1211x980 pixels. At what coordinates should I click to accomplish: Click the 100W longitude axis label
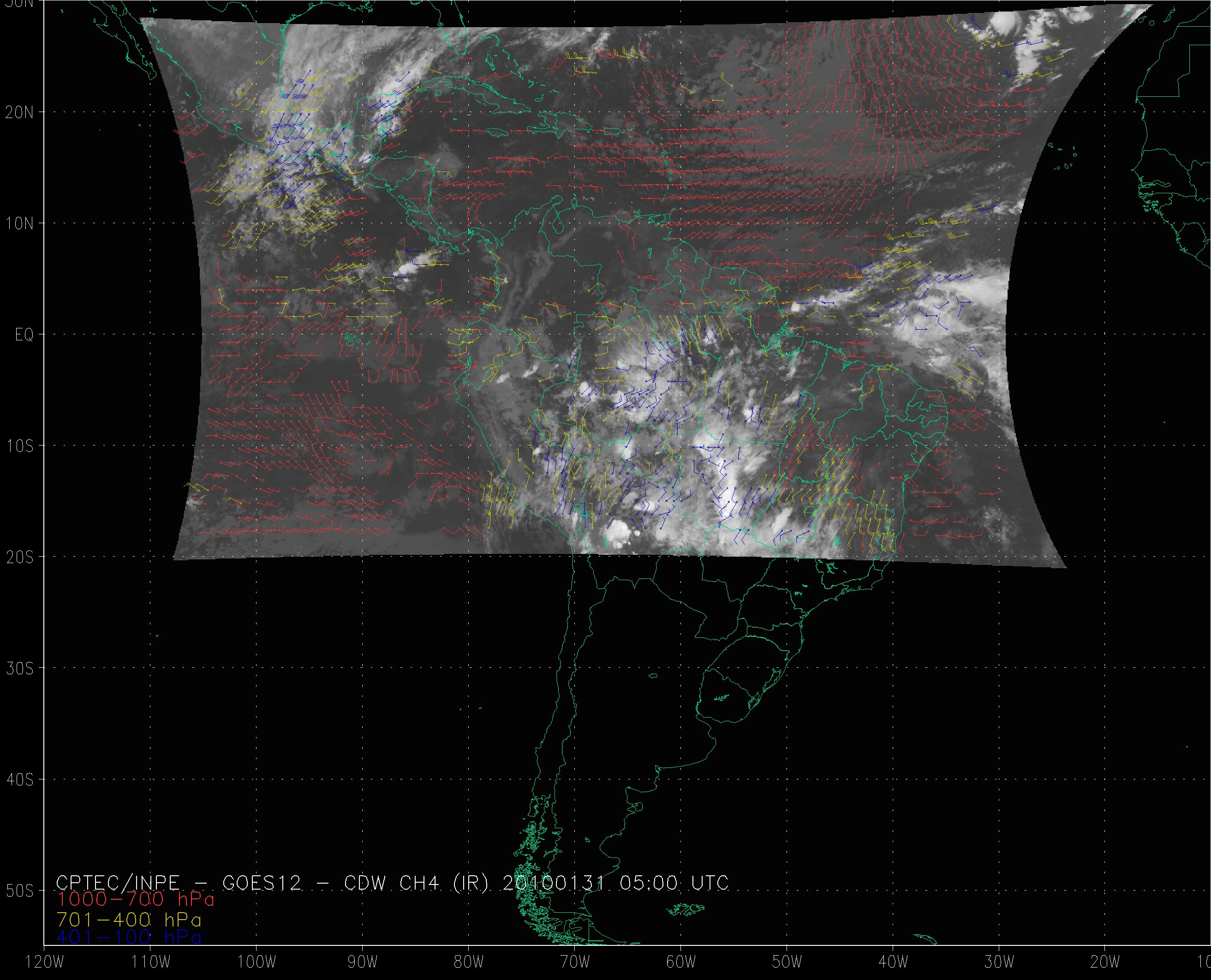[x=256, y=962]
